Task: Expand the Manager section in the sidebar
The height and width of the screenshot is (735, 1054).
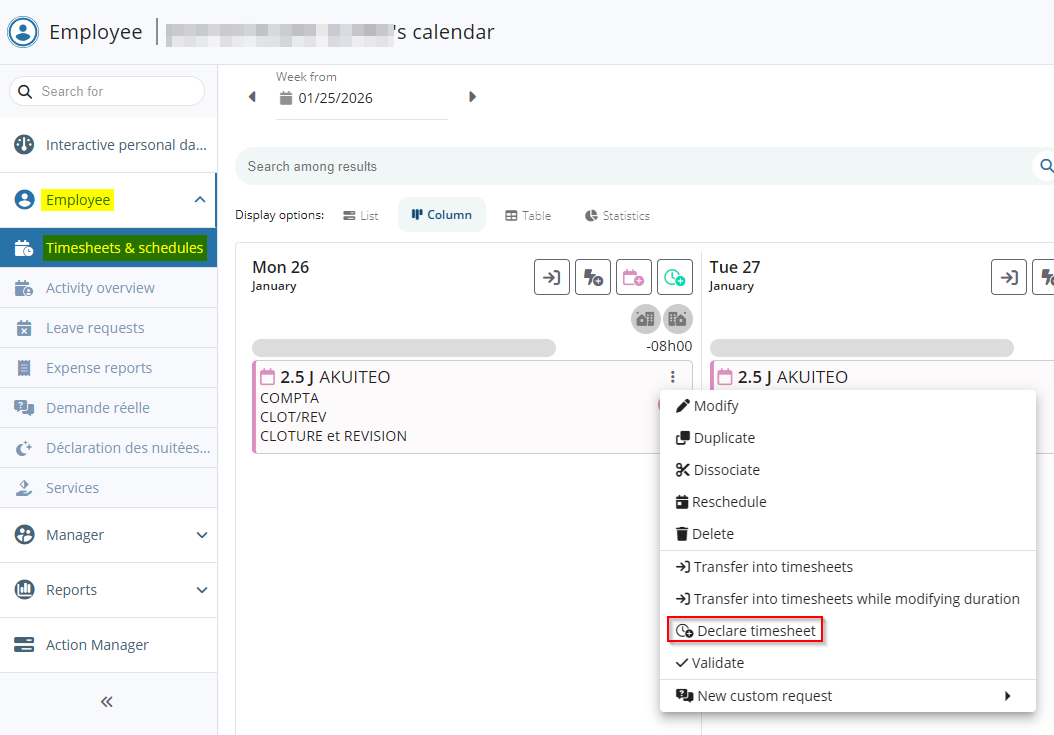Action: click(201, 535)
